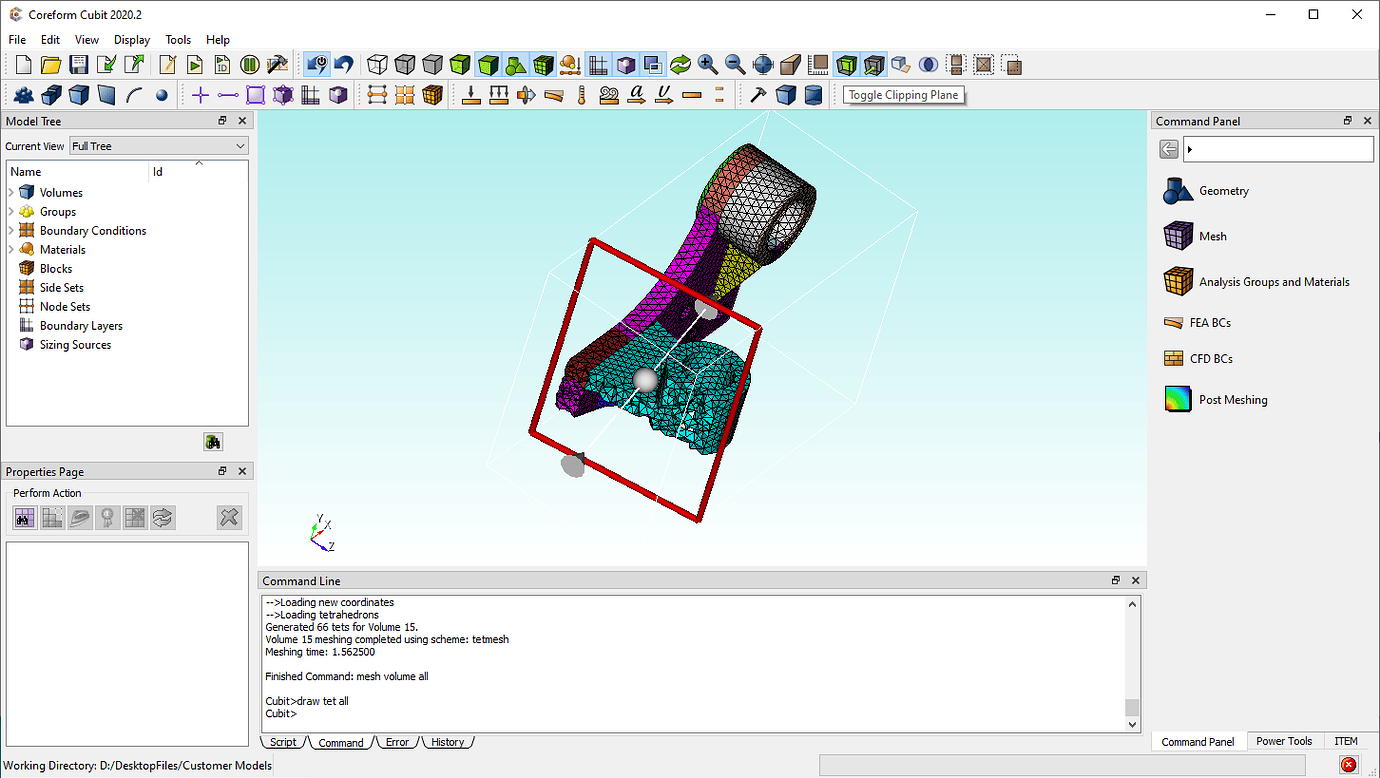Screen dimensions: 1380x778
Task: Click the zoom in magnifier icon
Action: coord(708,65)
